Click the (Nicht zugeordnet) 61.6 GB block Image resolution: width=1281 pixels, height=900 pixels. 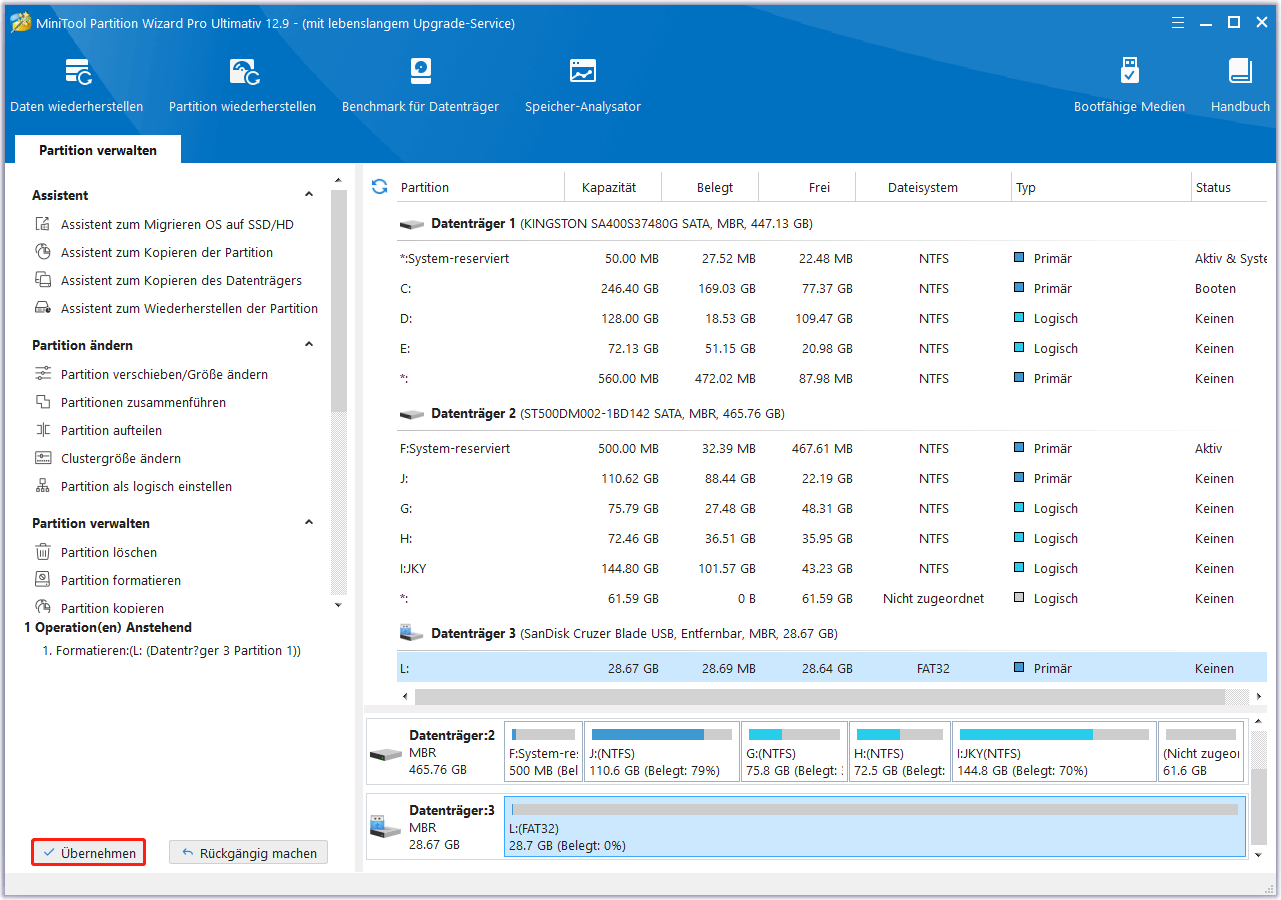click(x=1200, y=752)
